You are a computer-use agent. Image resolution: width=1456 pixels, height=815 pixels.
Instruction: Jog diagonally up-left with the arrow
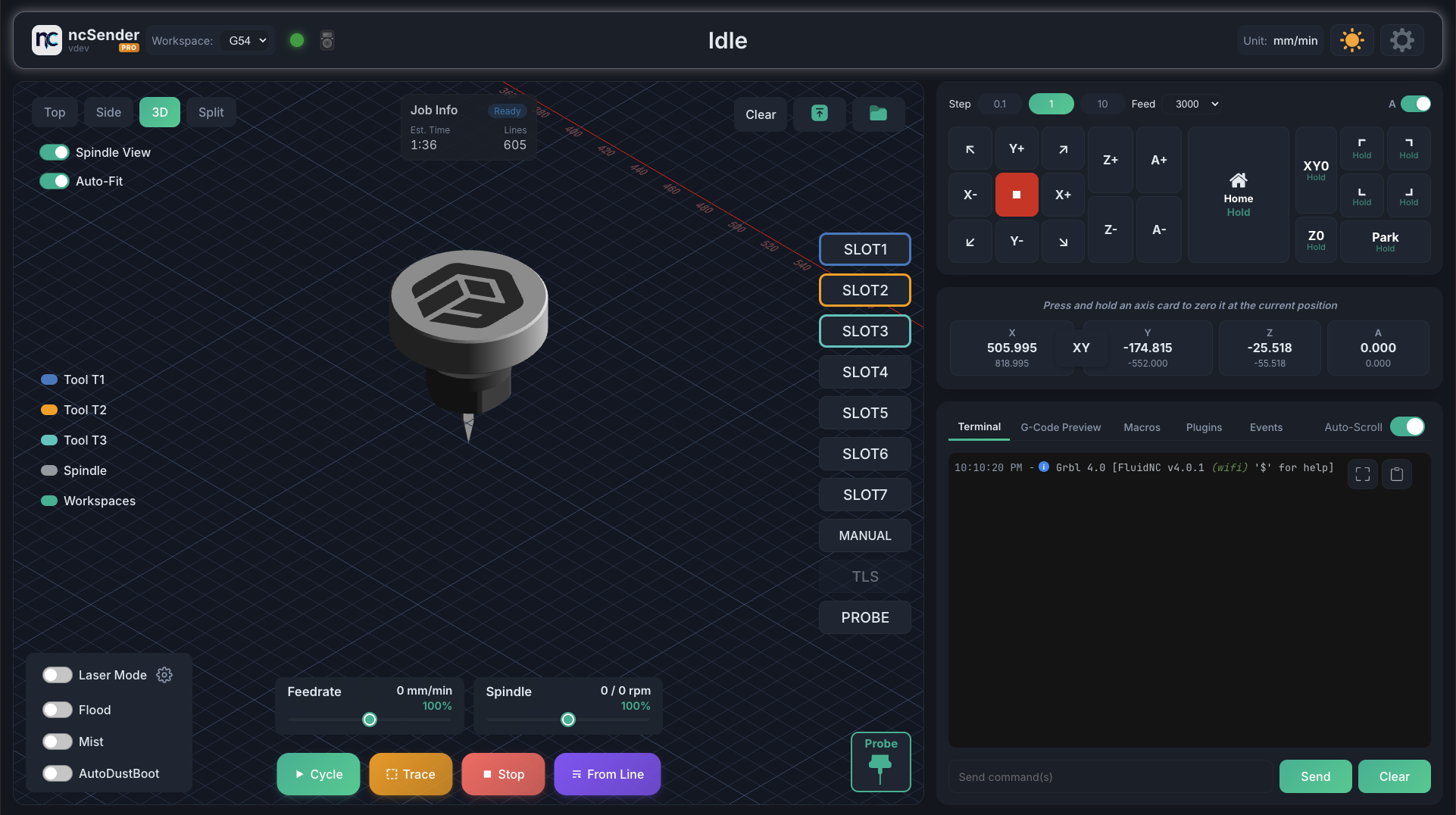pyautogui.click(x=970, y=149)
